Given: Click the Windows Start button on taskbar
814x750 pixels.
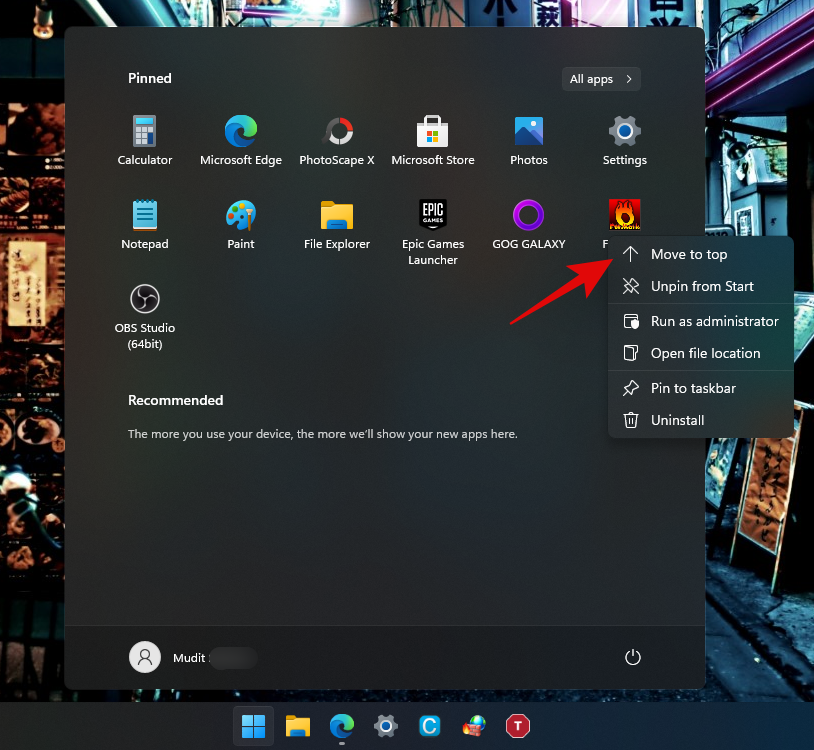Looking at the screenshot, I should [254, 725].
